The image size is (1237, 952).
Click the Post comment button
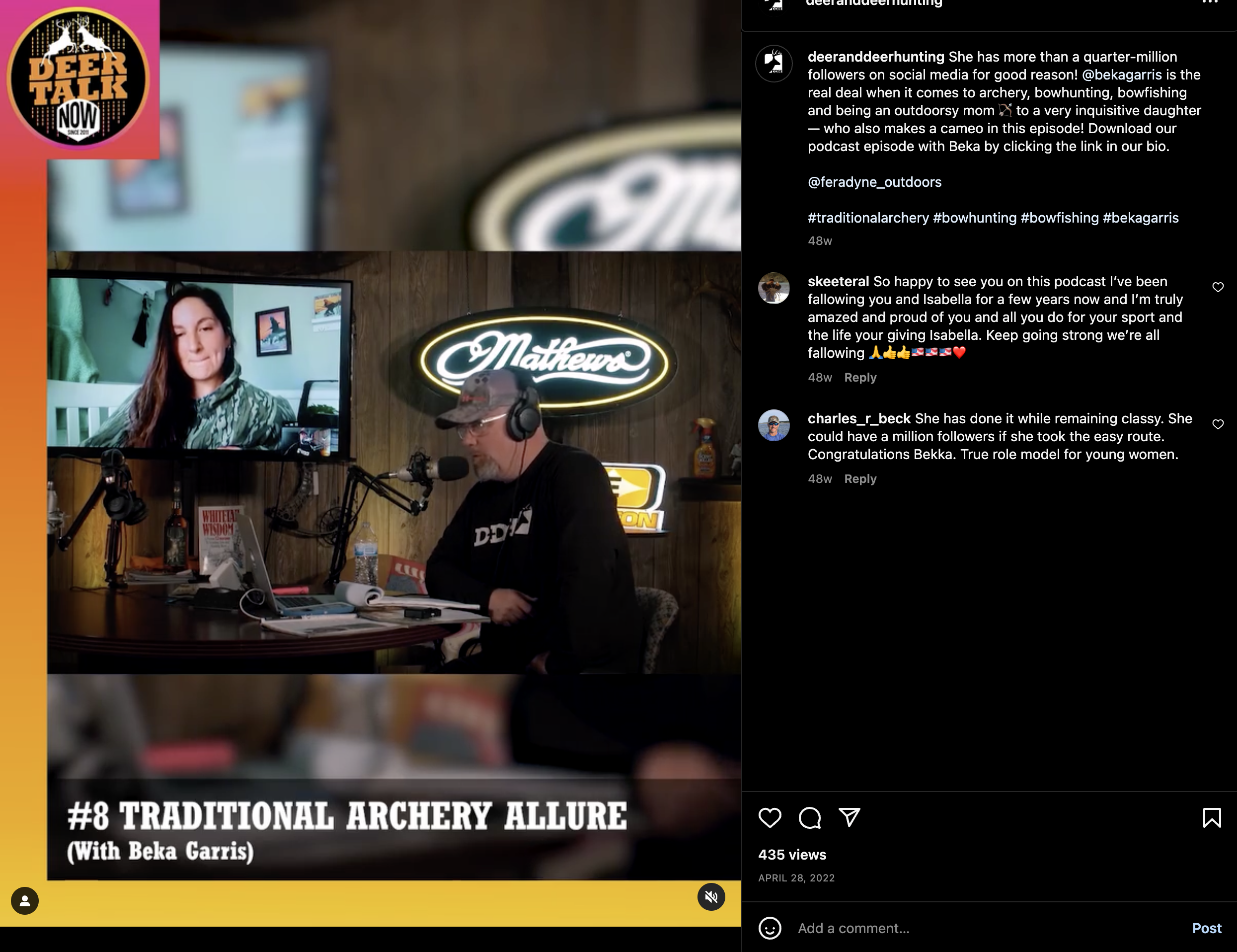(1206, 928)
